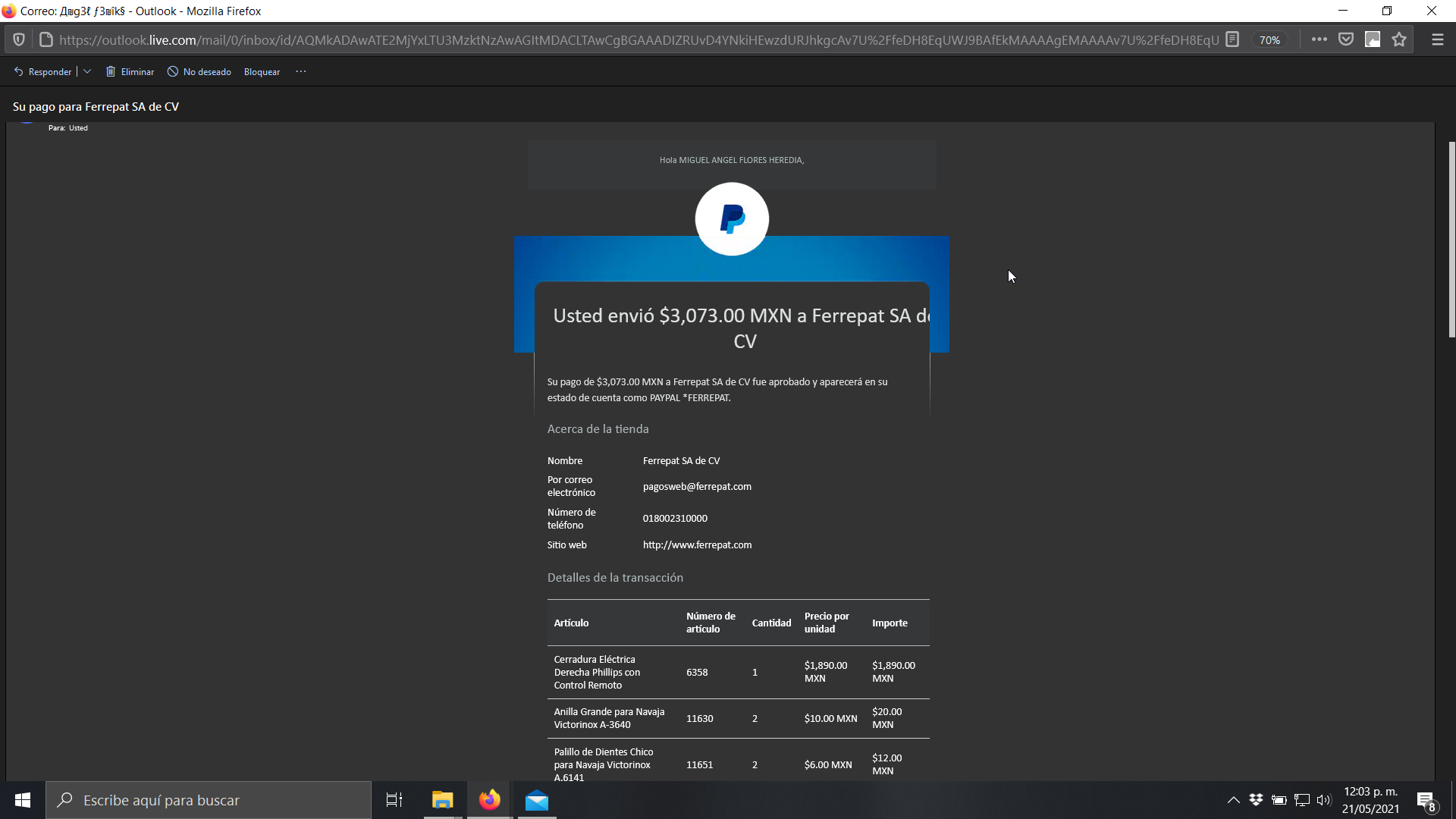This screenshot has width=1456, height=819.
Task: Click the vertical scrollbar of the email
Action: (1451, 240)
